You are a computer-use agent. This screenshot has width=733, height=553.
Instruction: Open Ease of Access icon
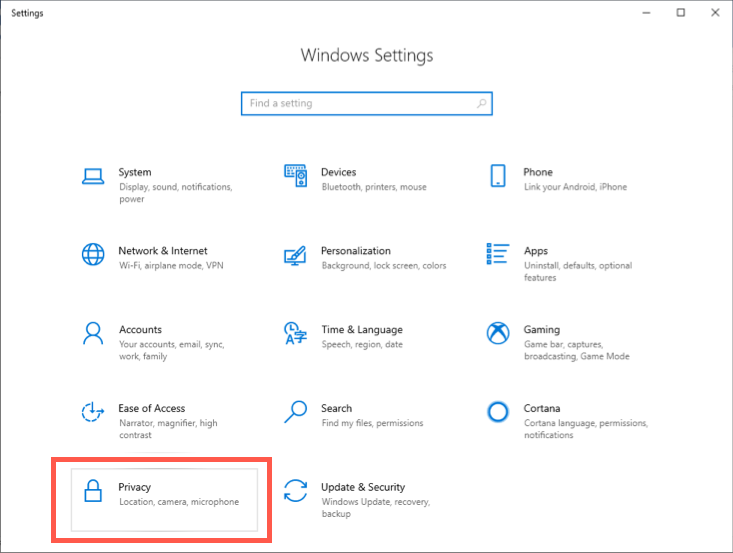pos(93,411)
